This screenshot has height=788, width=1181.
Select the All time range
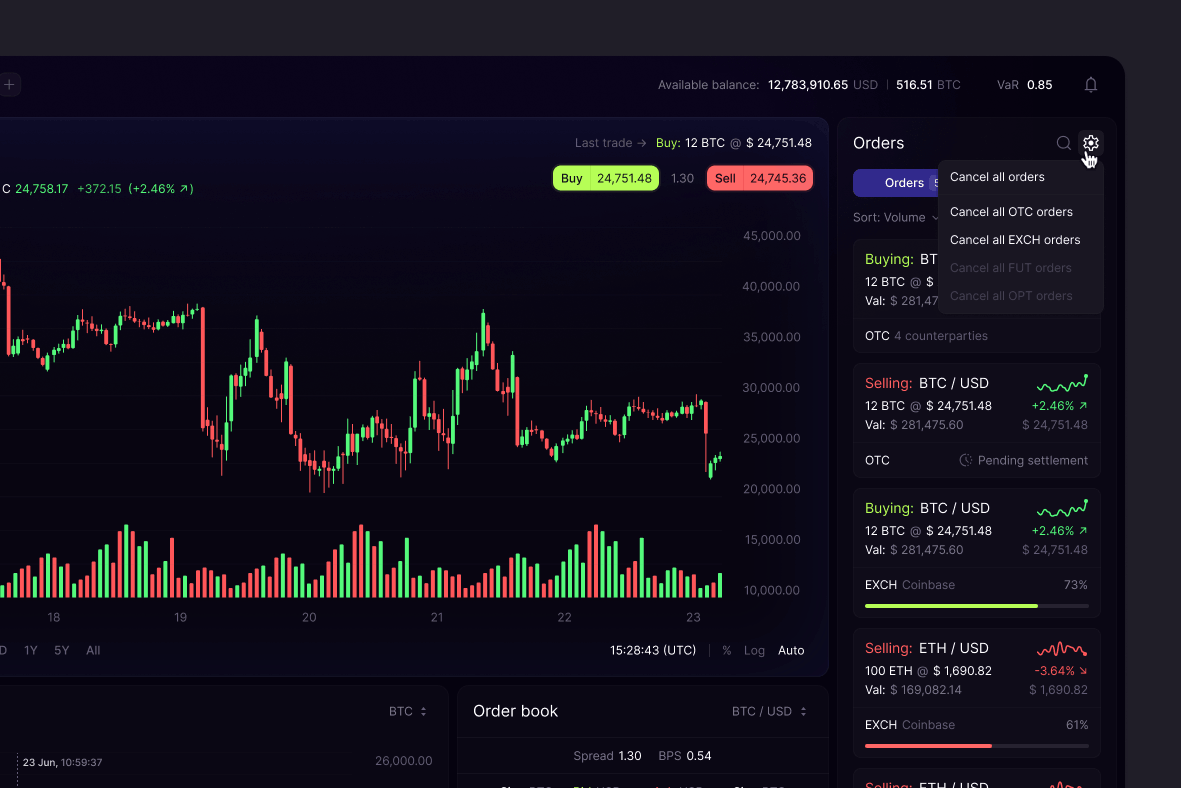coord(93,650)
